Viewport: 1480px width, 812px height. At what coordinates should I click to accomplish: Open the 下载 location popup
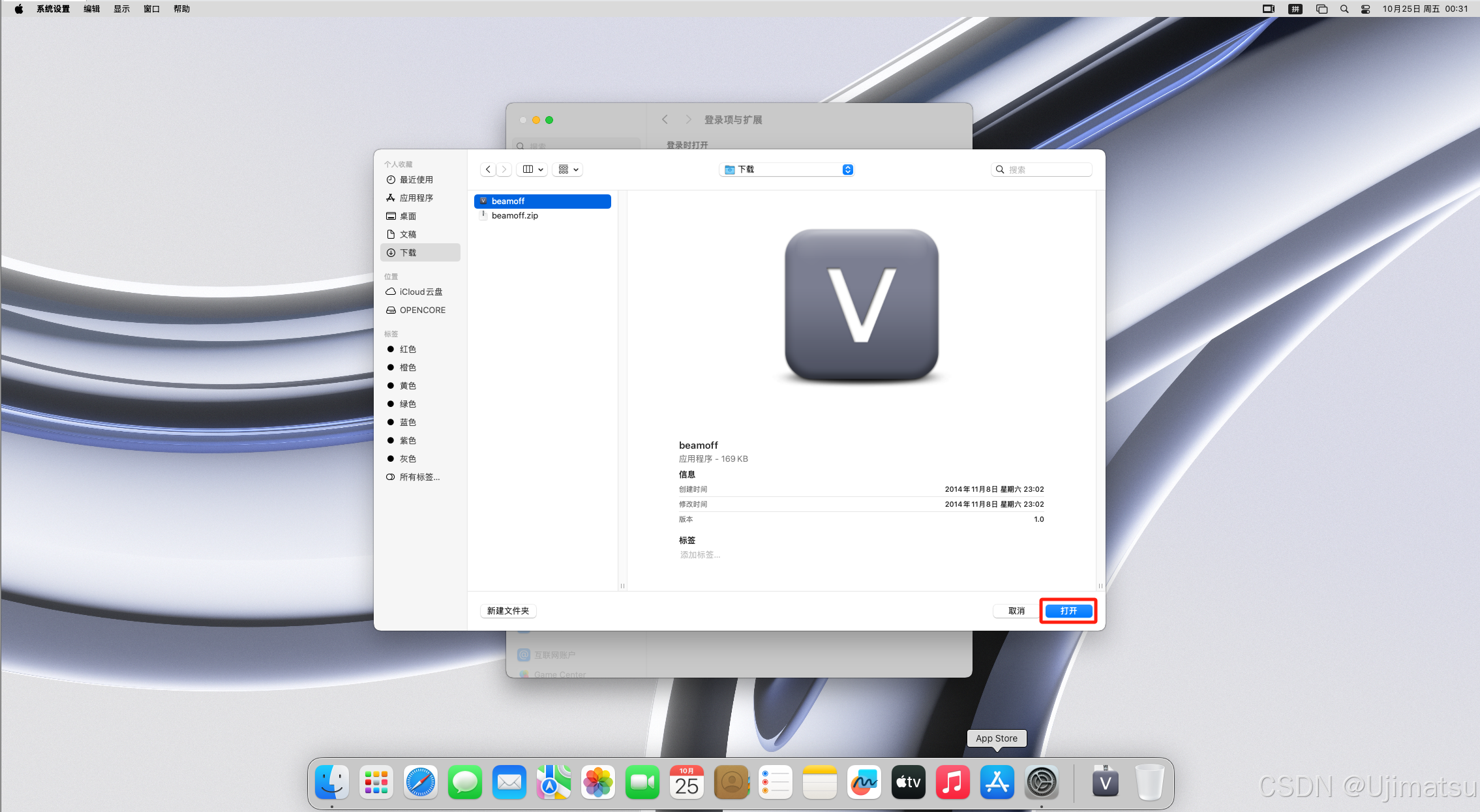787,170
